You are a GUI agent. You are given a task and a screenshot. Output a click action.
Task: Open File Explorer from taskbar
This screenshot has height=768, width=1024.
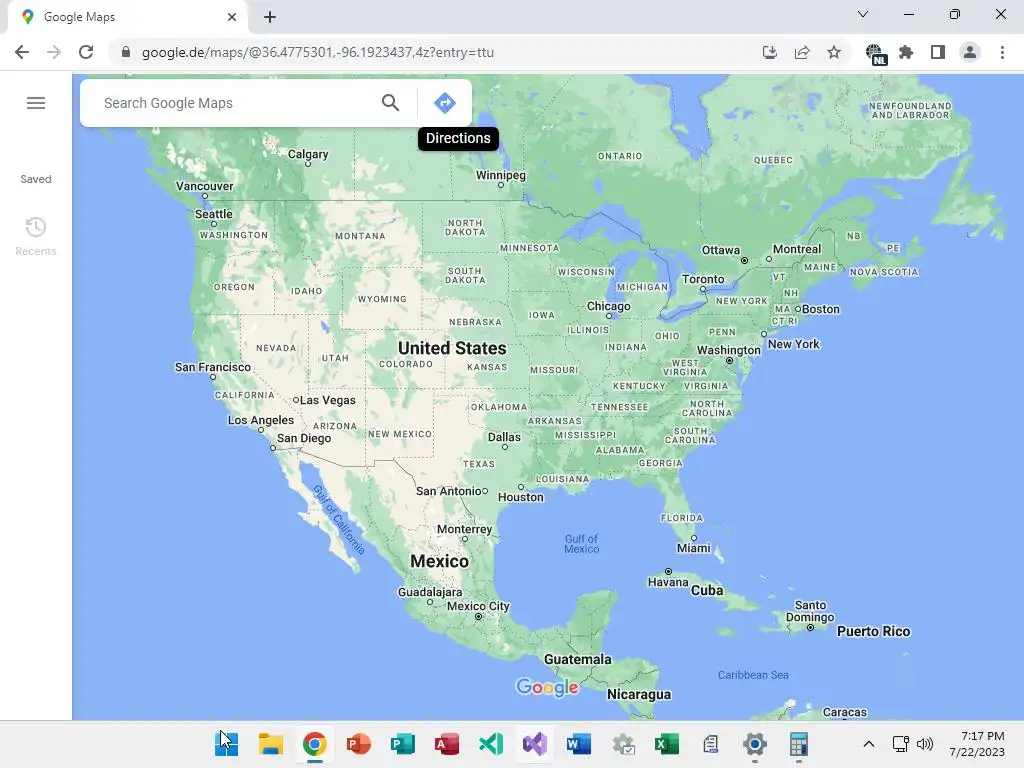tap(270, 744)
